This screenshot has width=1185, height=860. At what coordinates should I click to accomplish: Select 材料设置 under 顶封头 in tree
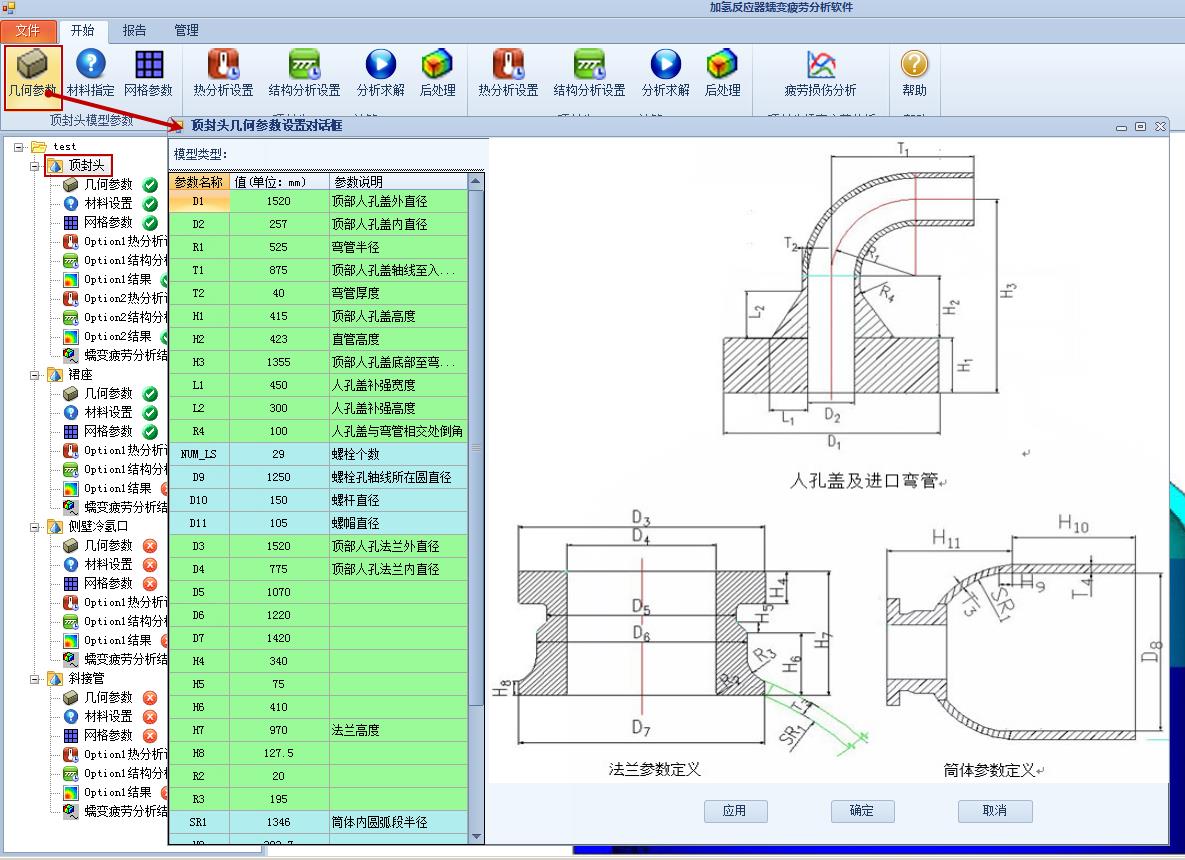(108, 203)
